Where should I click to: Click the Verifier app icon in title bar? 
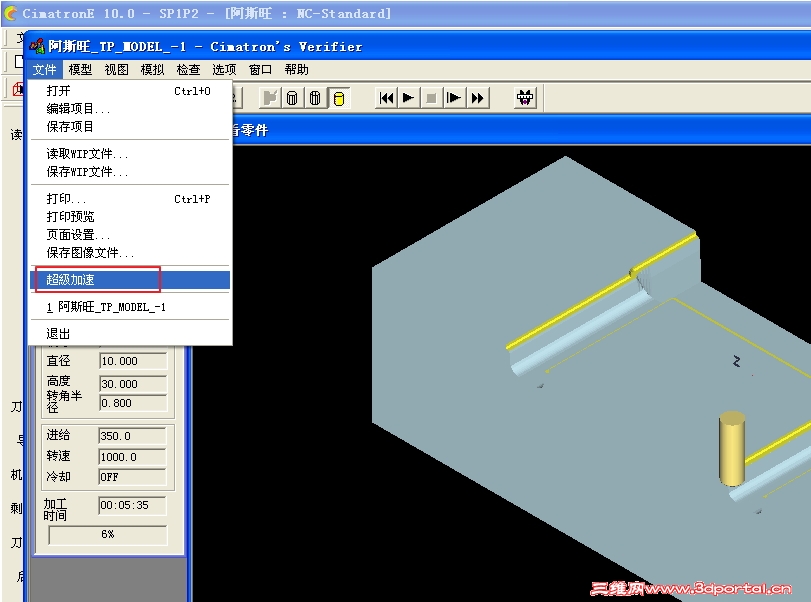37,47
